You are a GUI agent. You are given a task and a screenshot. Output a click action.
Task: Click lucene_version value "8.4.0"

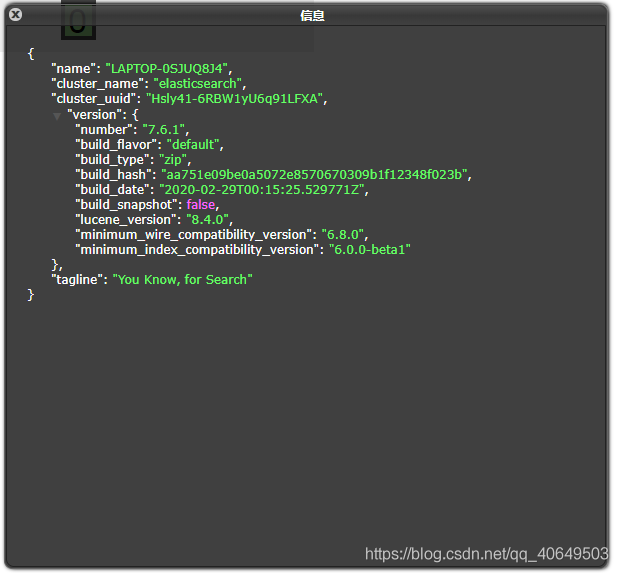tap(207, 220)
